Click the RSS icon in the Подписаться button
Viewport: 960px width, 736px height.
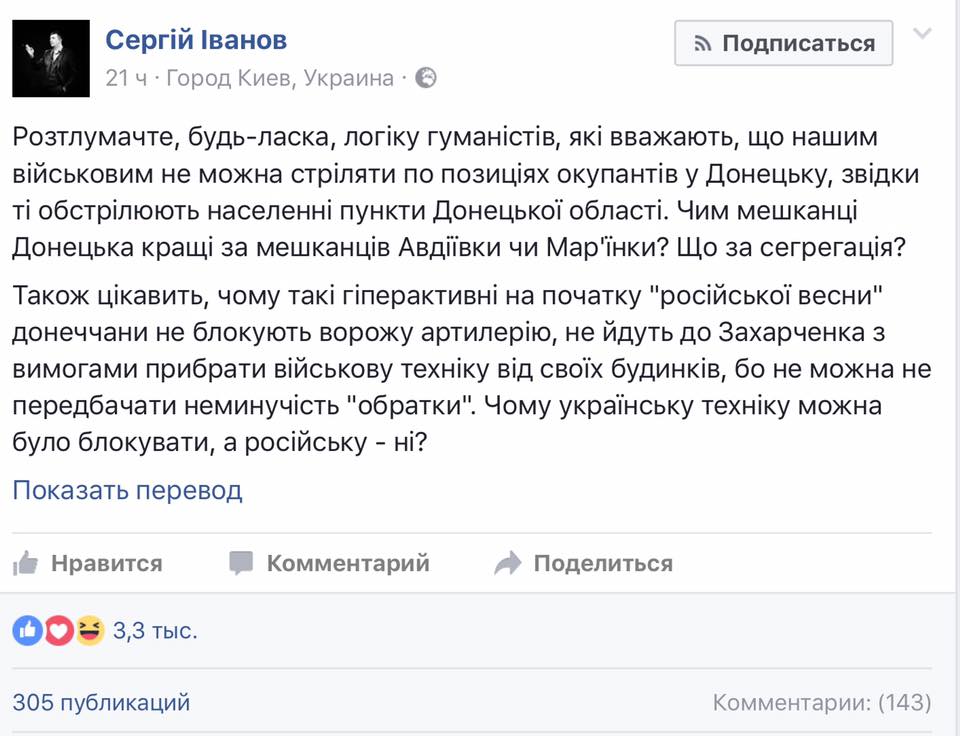point(702,43)
